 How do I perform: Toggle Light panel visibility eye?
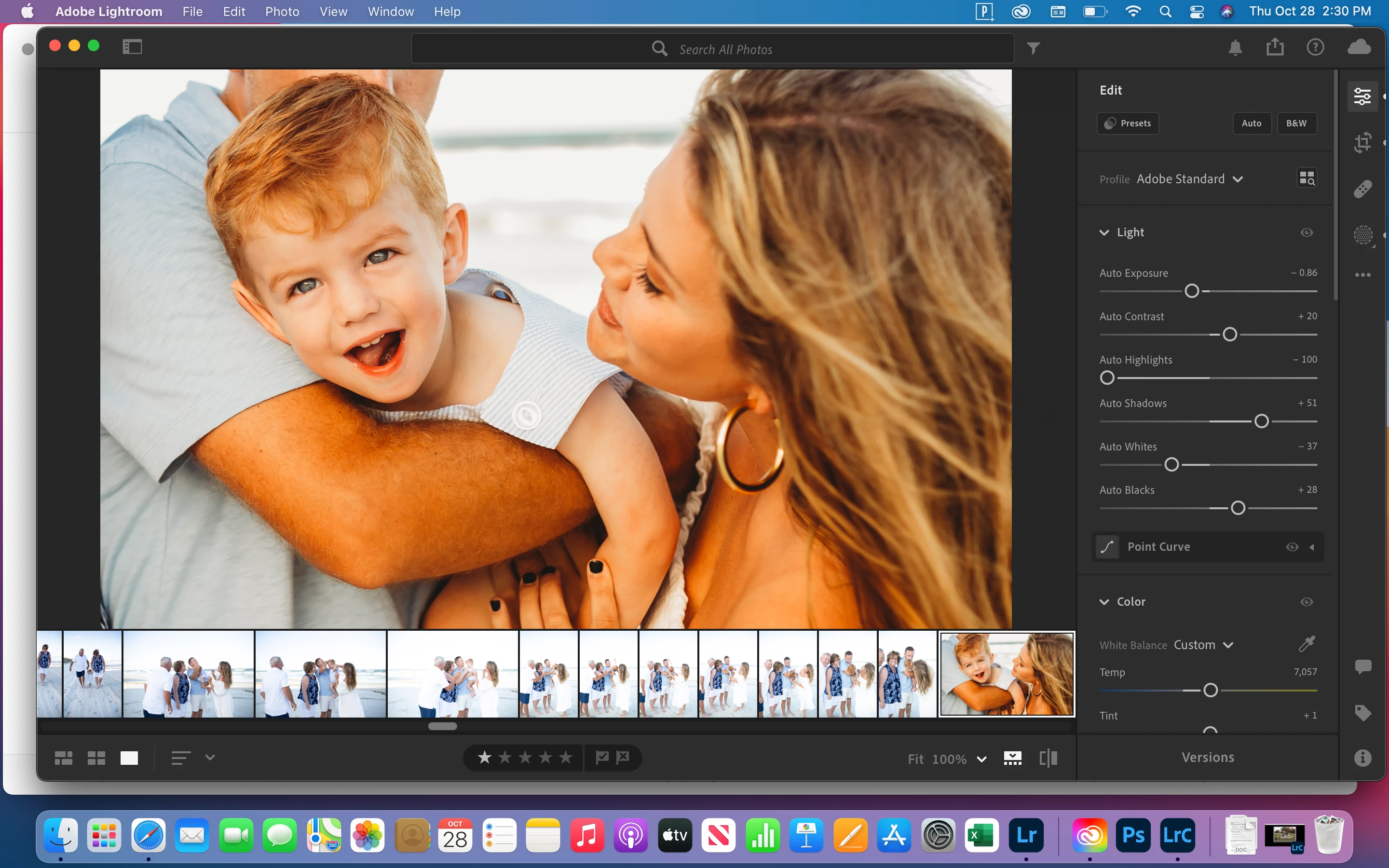(x=1307, y=232)
